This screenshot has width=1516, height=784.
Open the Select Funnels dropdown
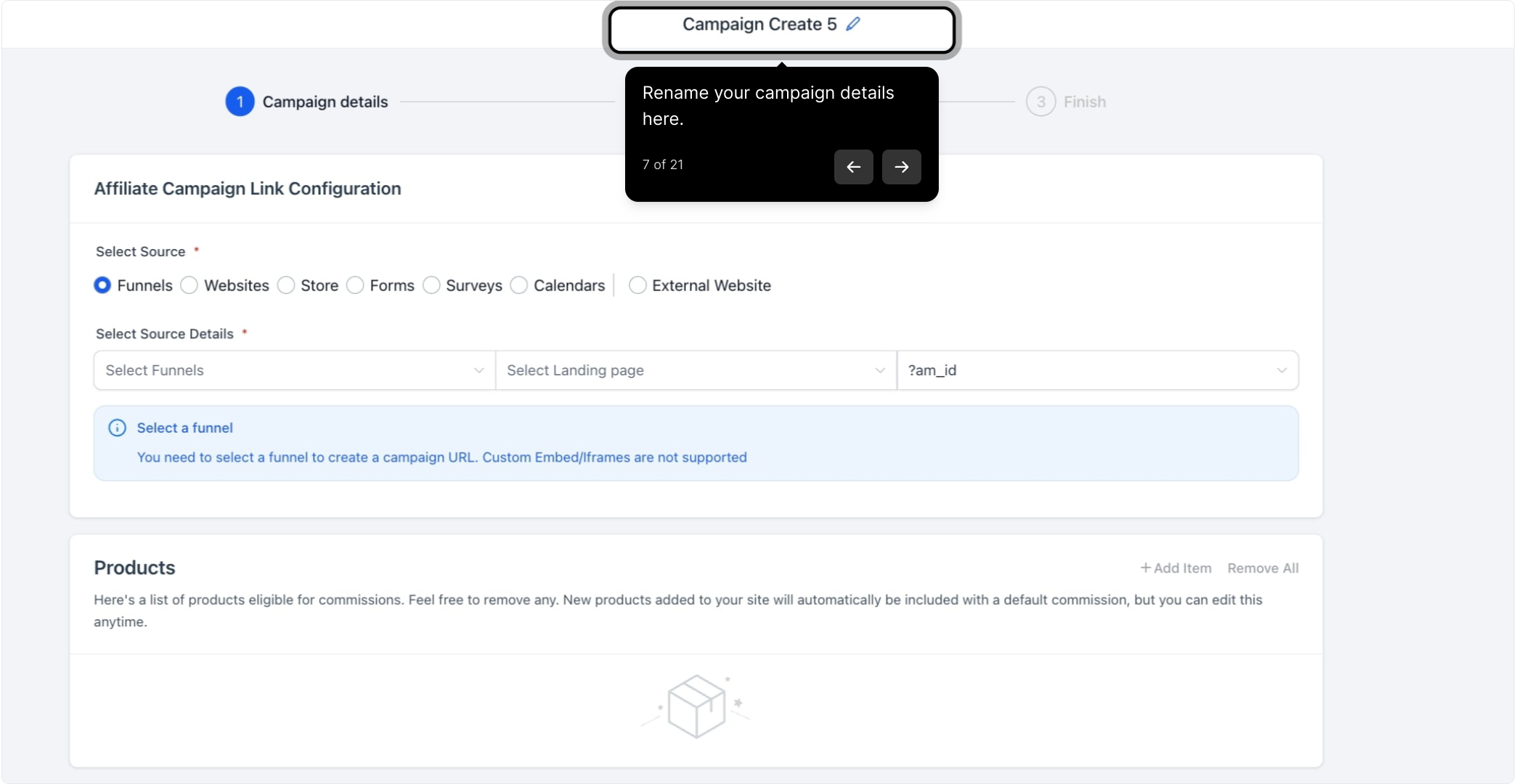[295, 370]
